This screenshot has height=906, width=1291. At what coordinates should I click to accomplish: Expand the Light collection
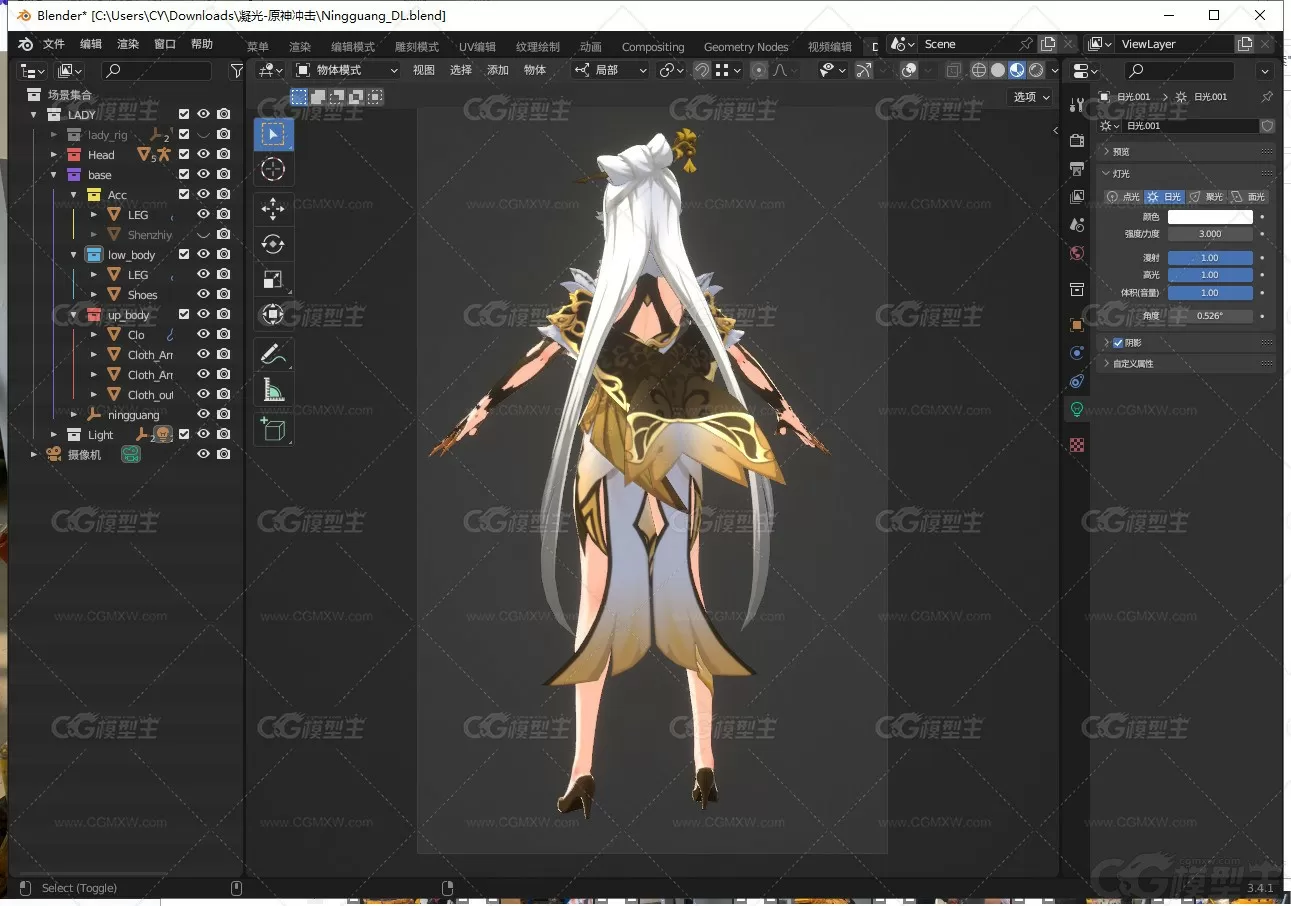(54, 435)
